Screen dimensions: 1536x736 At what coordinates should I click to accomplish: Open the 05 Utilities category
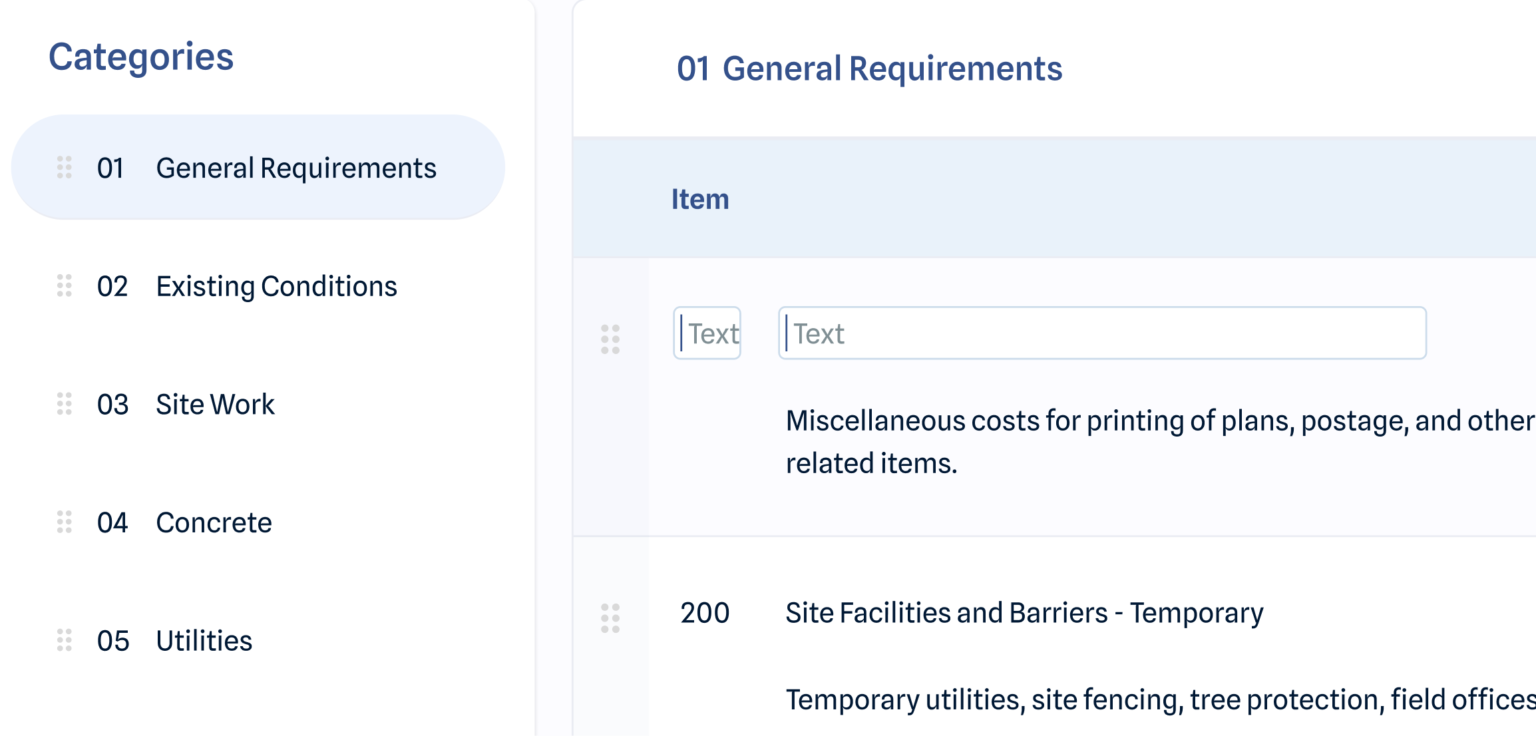pos(204,640)
